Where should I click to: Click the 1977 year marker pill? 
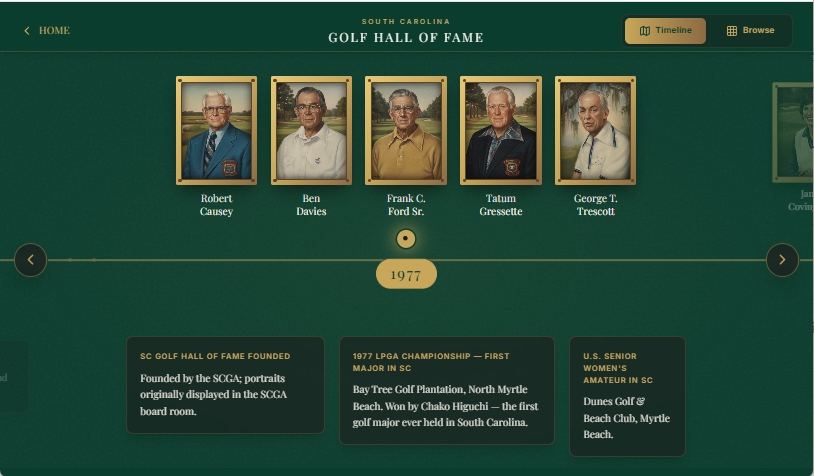[406, 274]
